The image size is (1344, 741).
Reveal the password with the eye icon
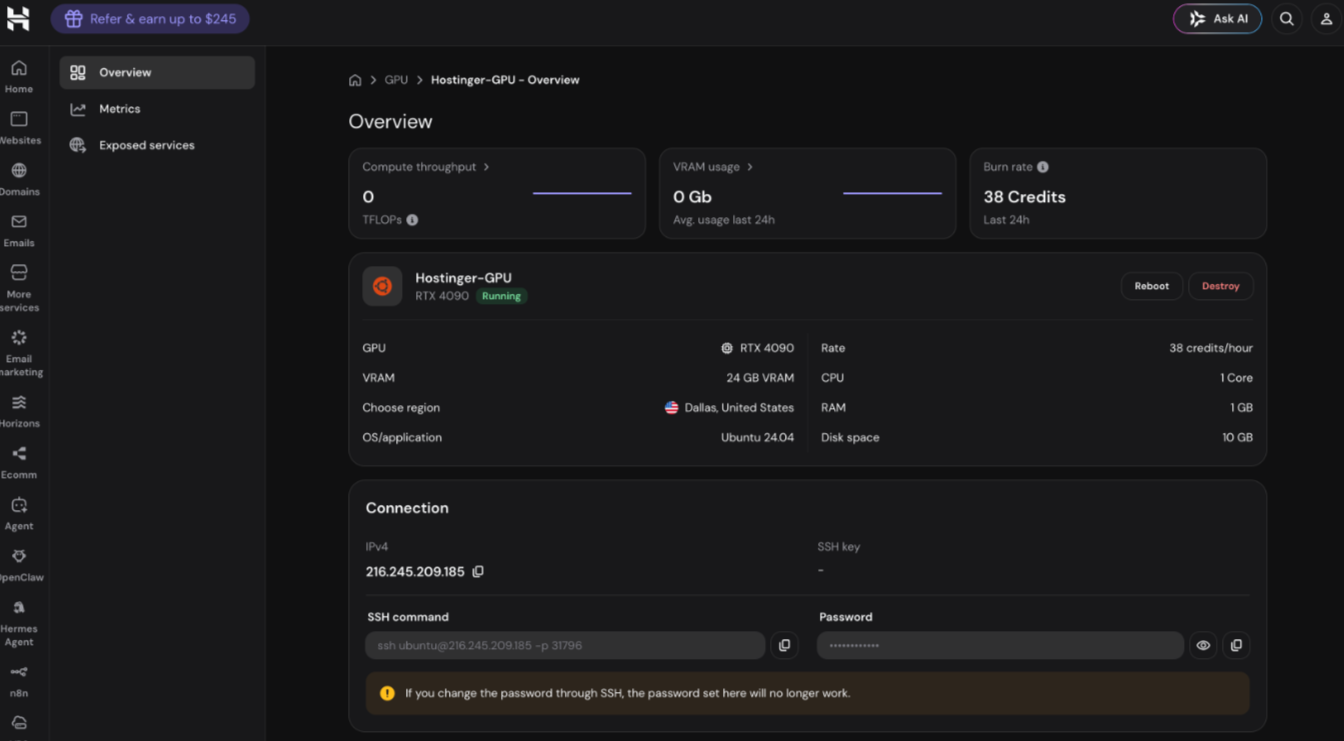pos(1203,645)
